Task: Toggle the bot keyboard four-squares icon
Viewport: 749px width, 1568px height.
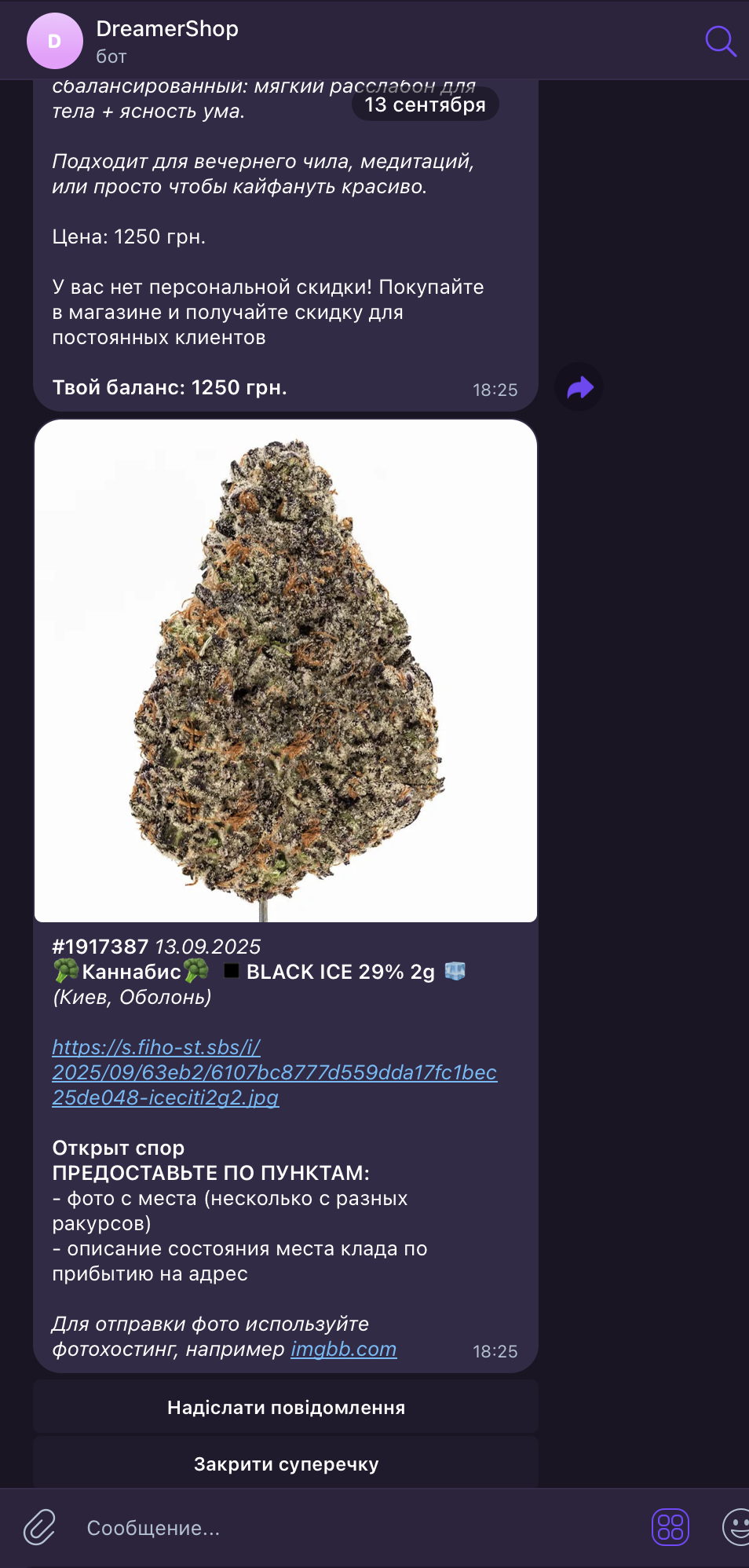Action: coord(670,1527)
